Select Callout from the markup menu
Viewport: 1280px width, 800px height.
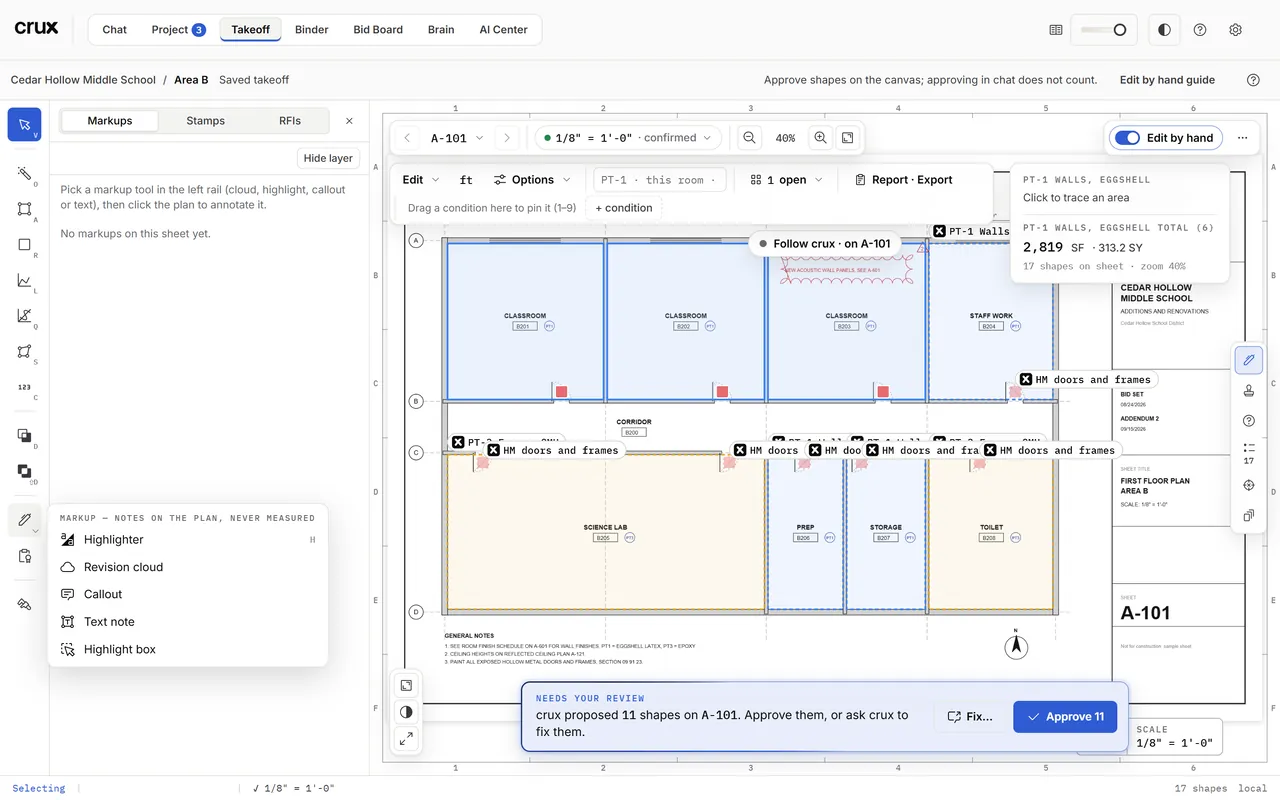click(188, 594)
